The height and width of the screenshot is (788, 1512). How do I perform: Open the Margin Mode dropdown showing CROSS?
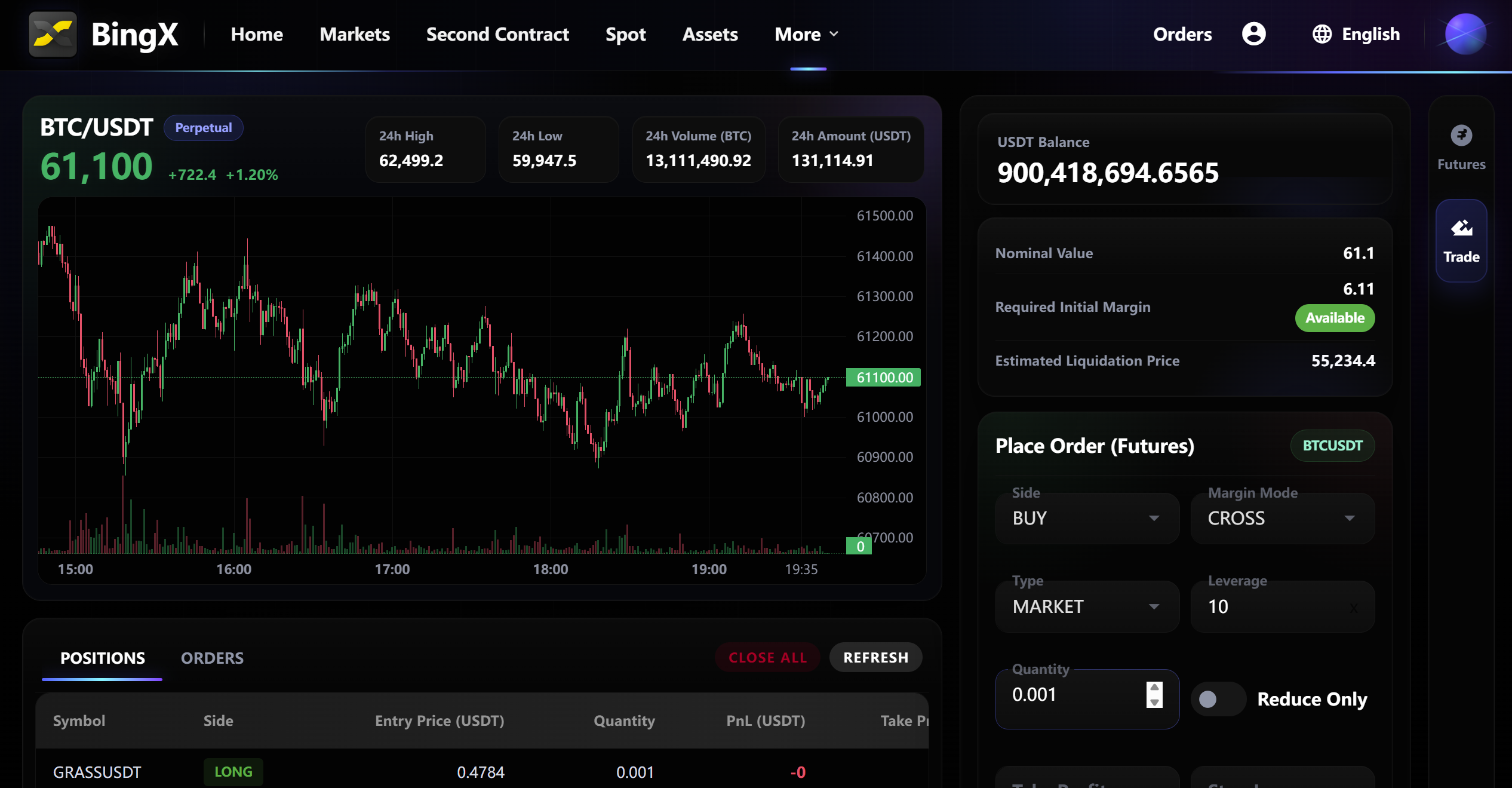[x=1282, y=518]
